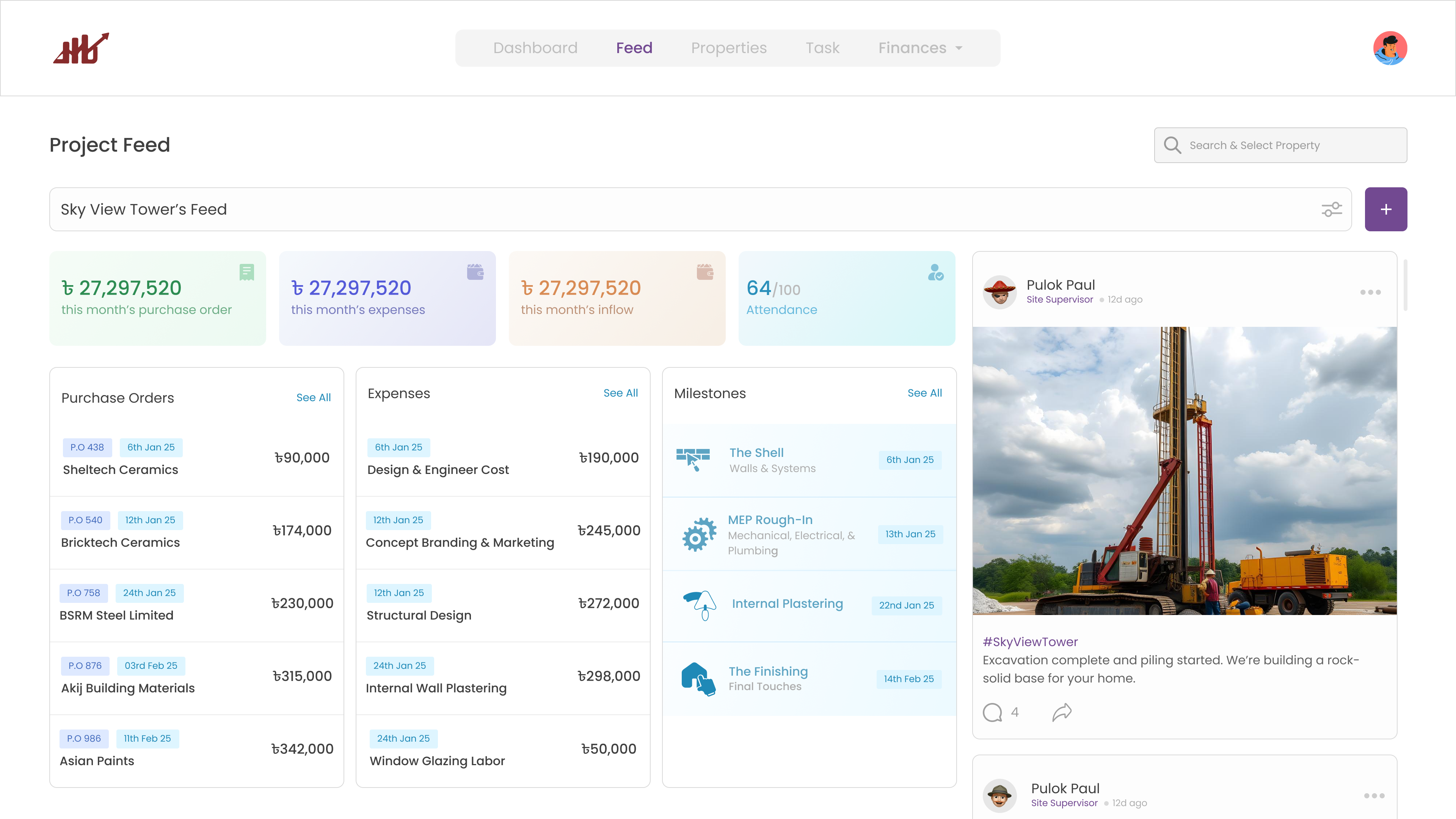
Task: Open the Search & Select Property field
Action: point(1280,145)
